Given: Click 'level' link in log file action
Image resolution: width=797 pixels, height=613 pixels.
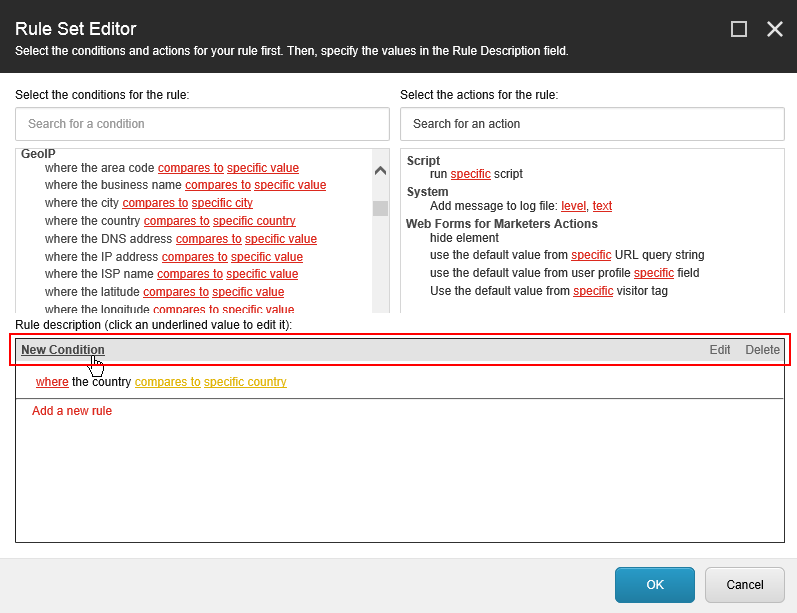Looking at the screenshot, I should pyautogui.click(x=573, y=206).
